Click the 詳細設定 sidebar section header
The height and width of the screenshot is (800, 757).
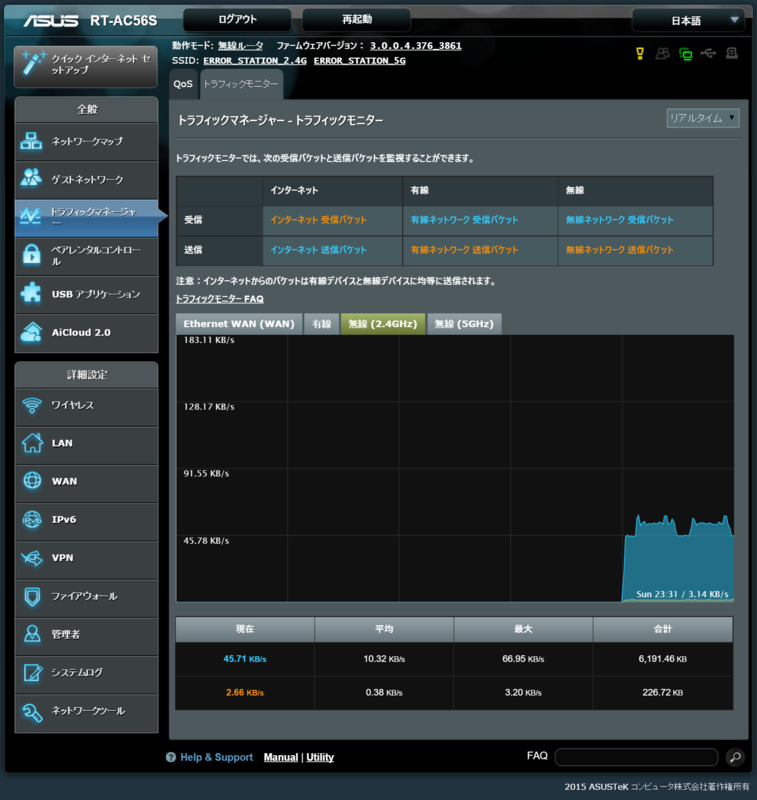pyautogui.click(x=87, y=375)
